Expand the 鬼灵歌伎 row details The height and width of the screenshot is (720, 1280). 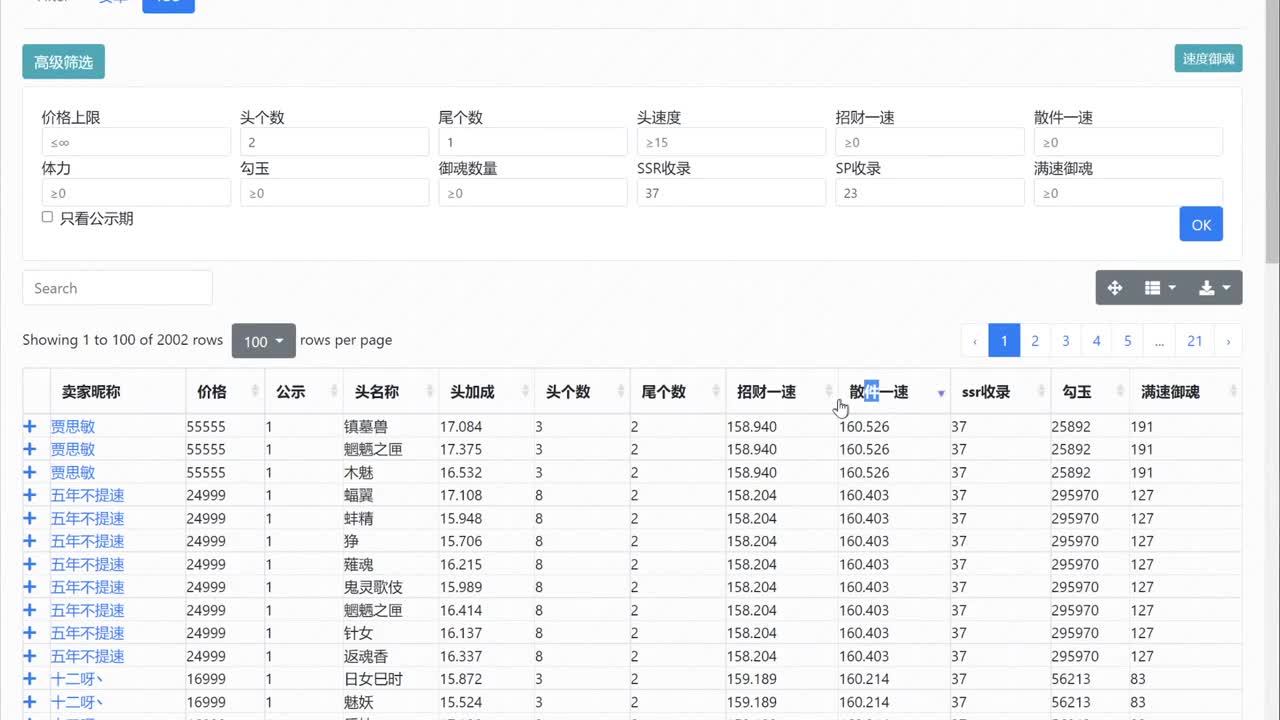click(x=30, y=587)
